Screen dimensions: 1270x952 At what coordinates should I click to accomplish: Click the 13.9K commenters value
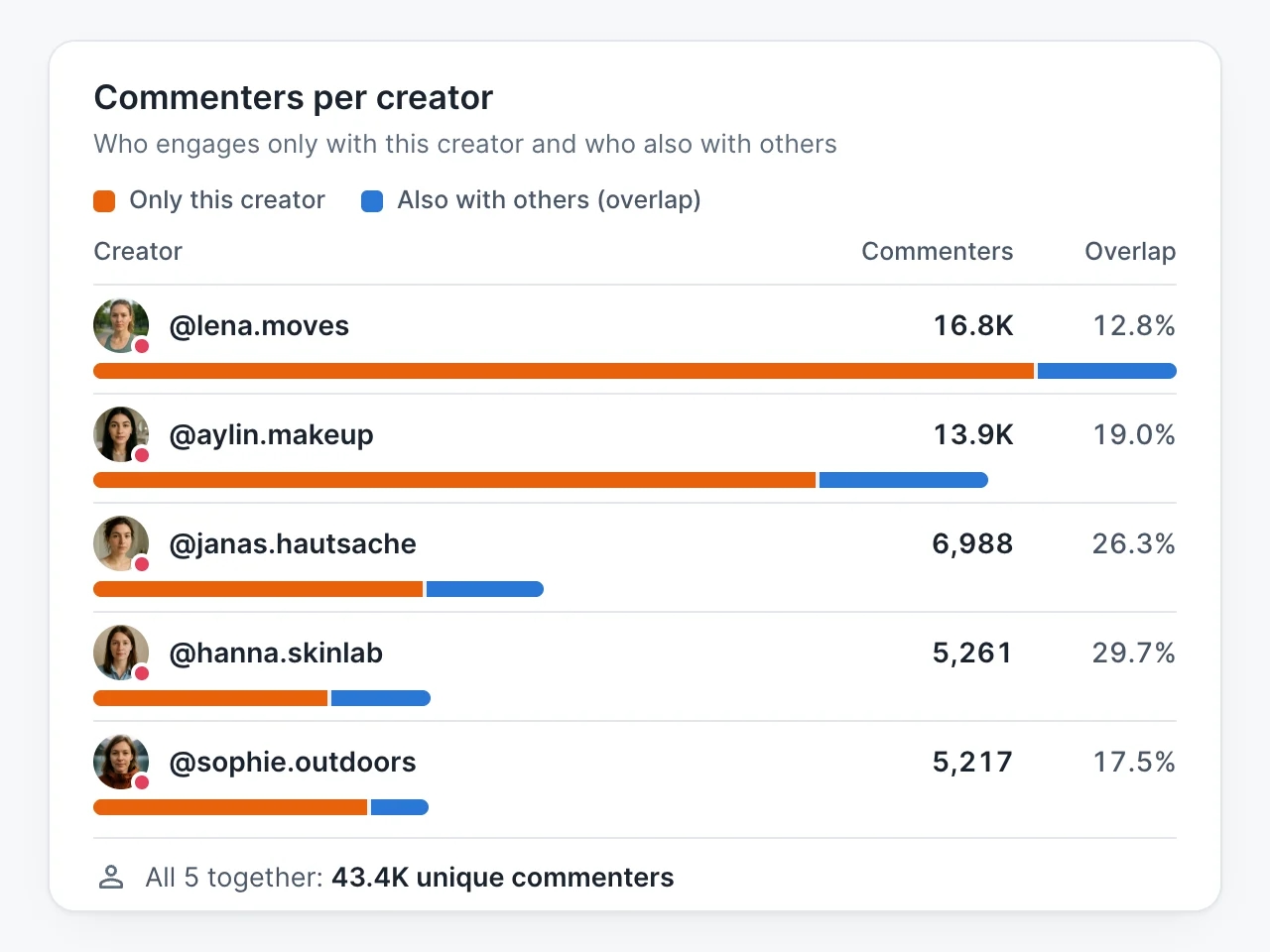pos(973,435)
